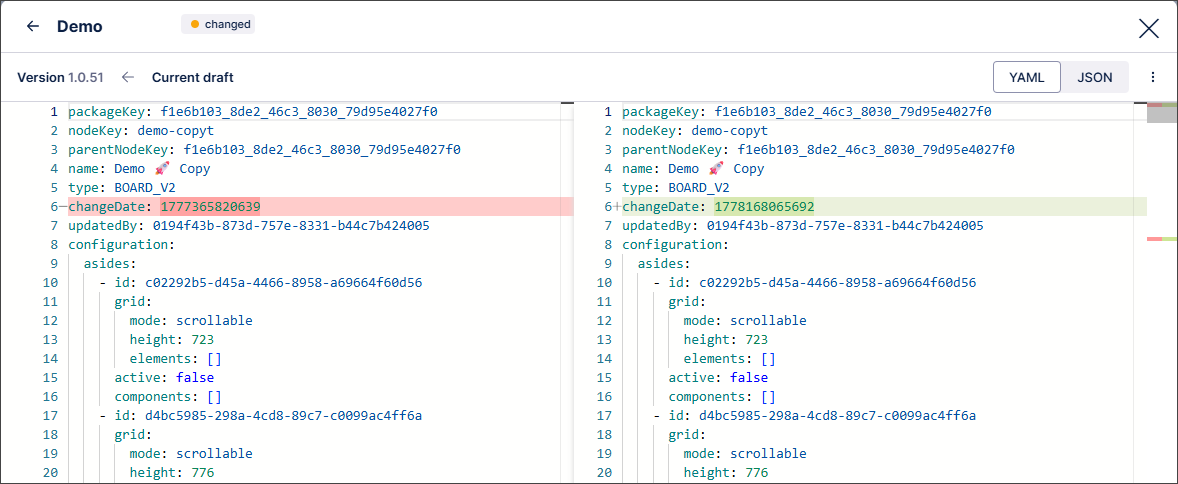This screenshot has width=1178, height=484.
Task: Select the Version 1.0.51 label
Action: 60,77
